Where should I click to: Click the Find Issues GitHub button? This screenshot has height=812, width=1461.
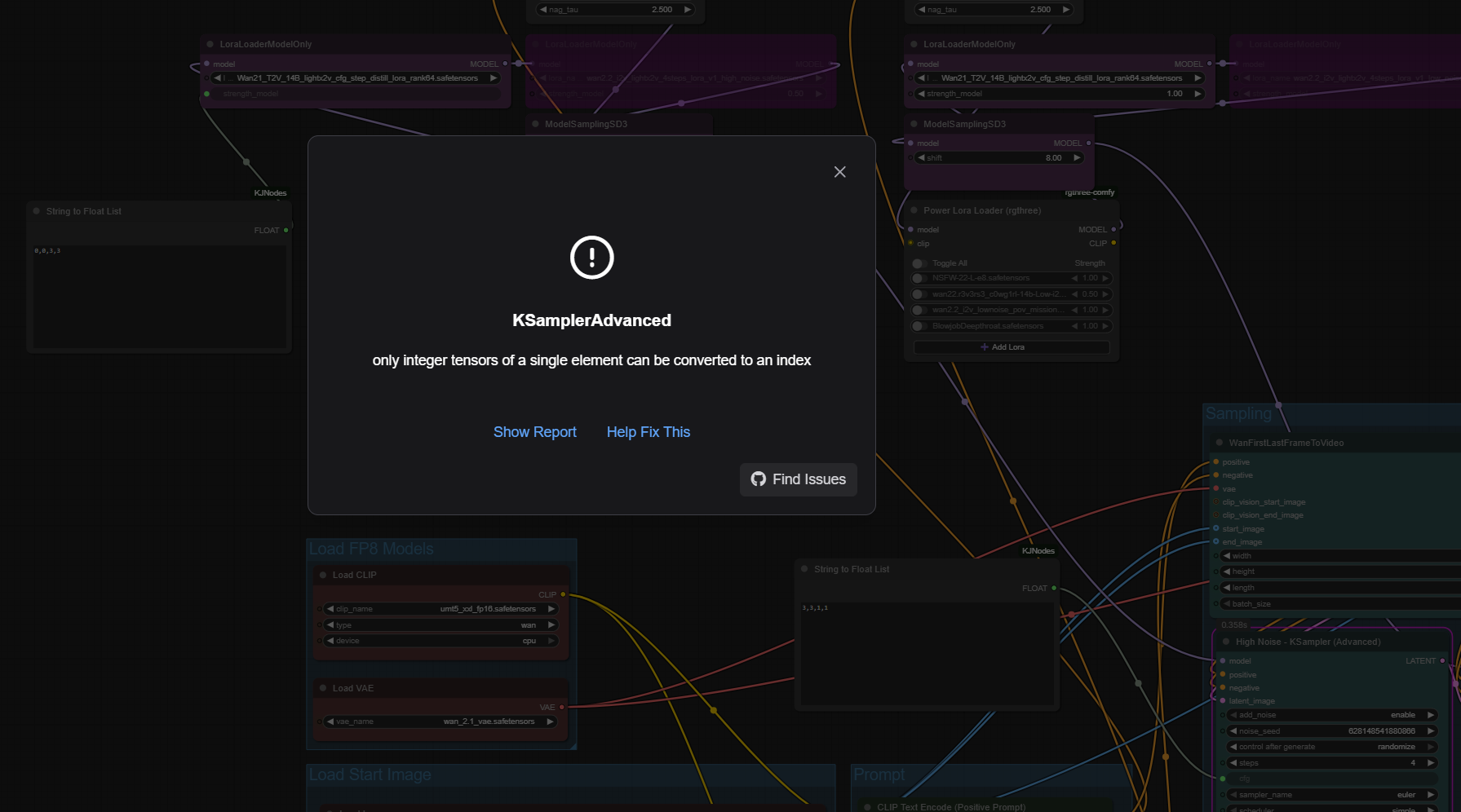point(799,479)
